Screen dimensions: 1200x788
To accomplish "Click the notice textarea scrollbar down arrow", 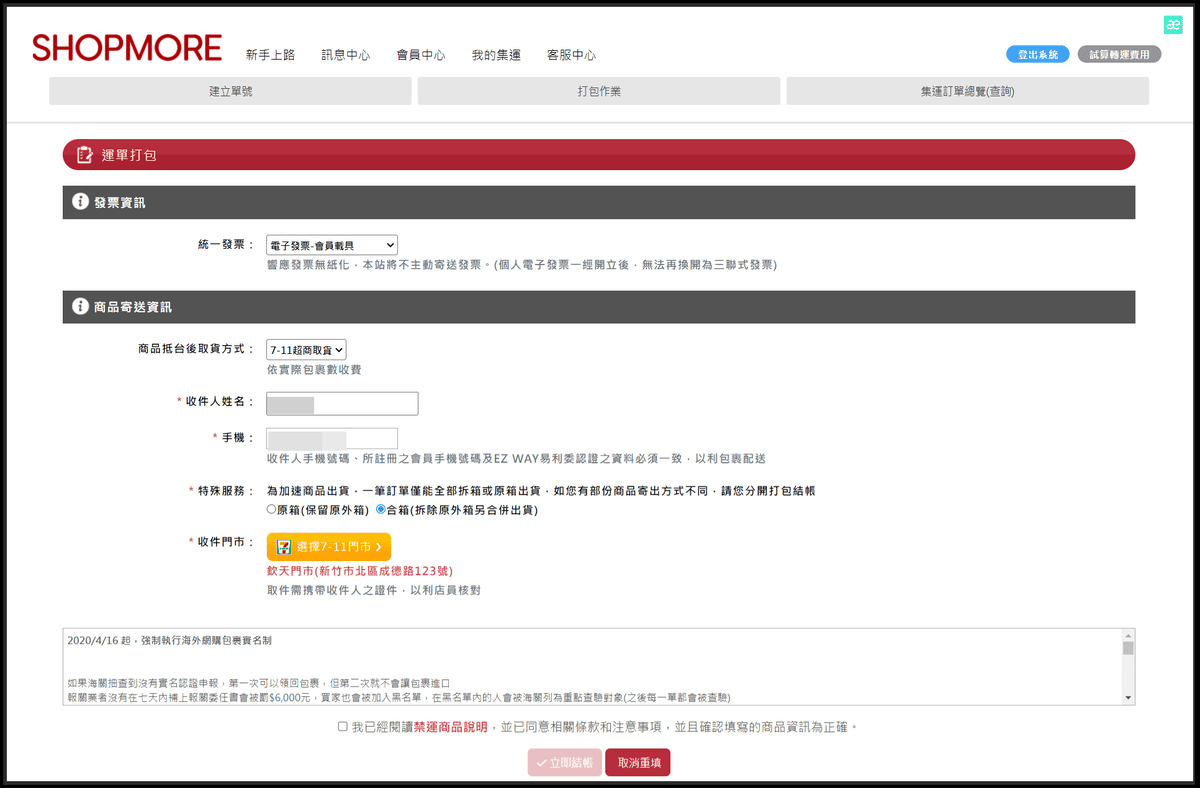I will 1128,695.
